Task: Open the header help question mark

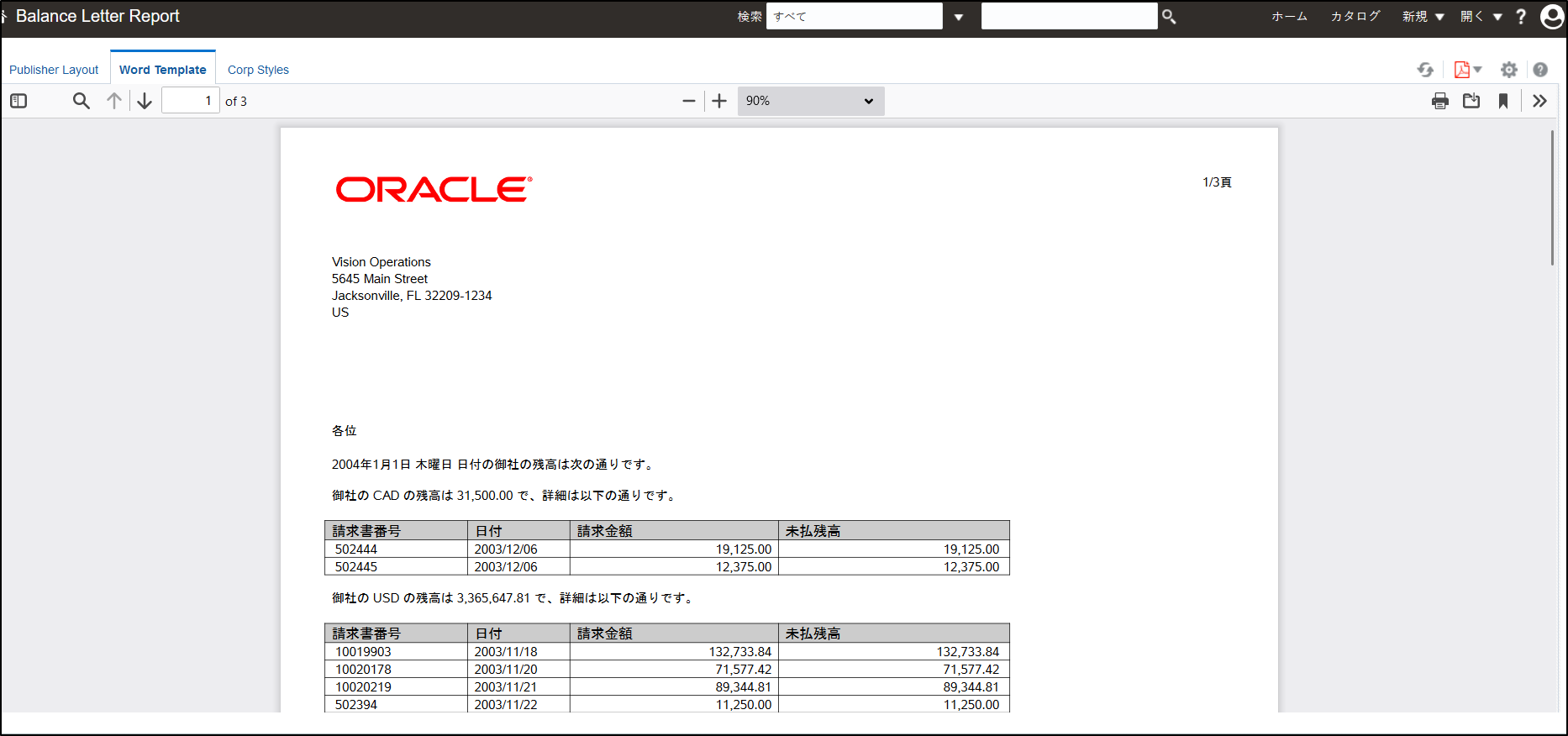Action: coord(1521,17)
